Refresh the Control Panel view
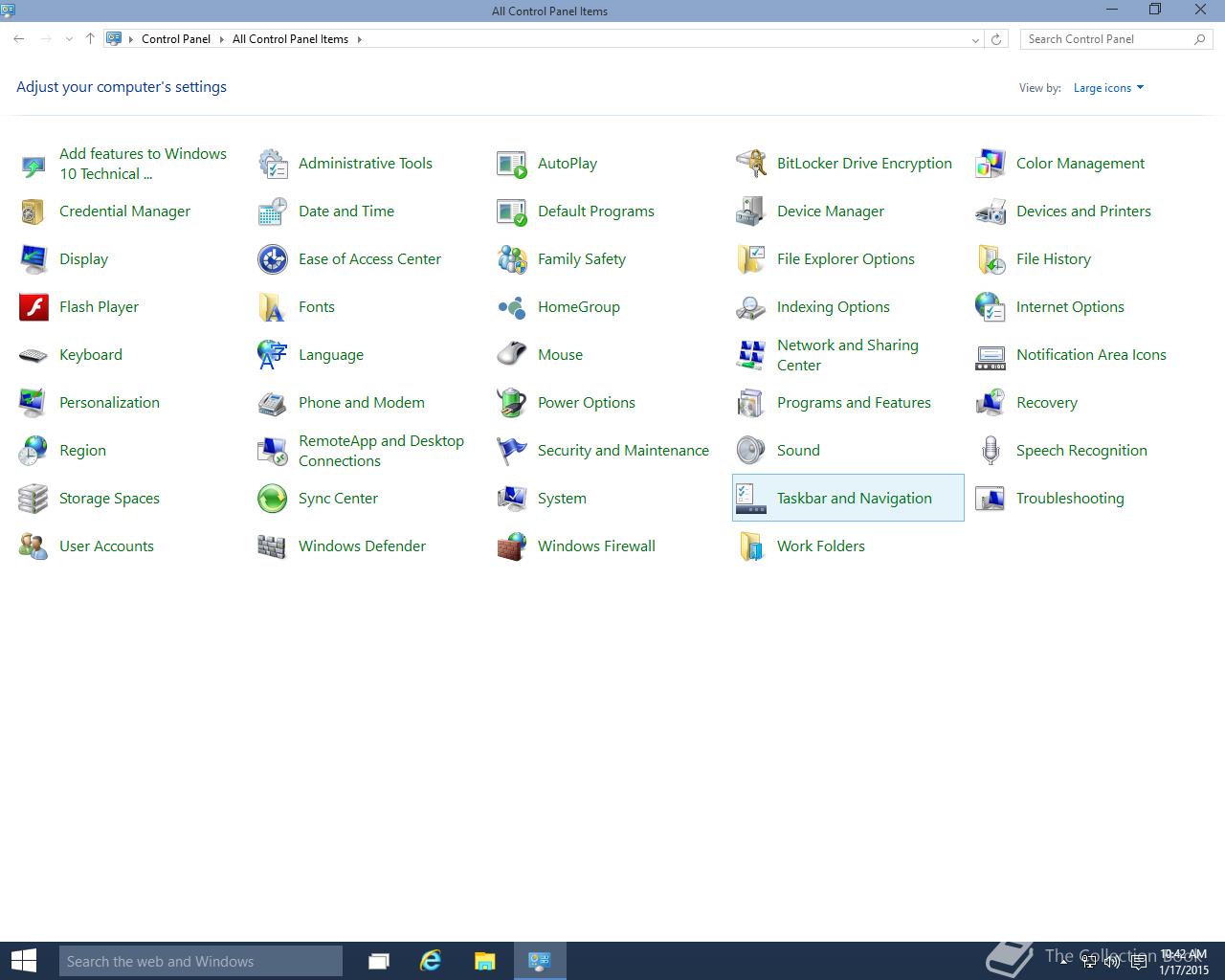Viewport: 1225px width, 980px height. click(996, 39)
